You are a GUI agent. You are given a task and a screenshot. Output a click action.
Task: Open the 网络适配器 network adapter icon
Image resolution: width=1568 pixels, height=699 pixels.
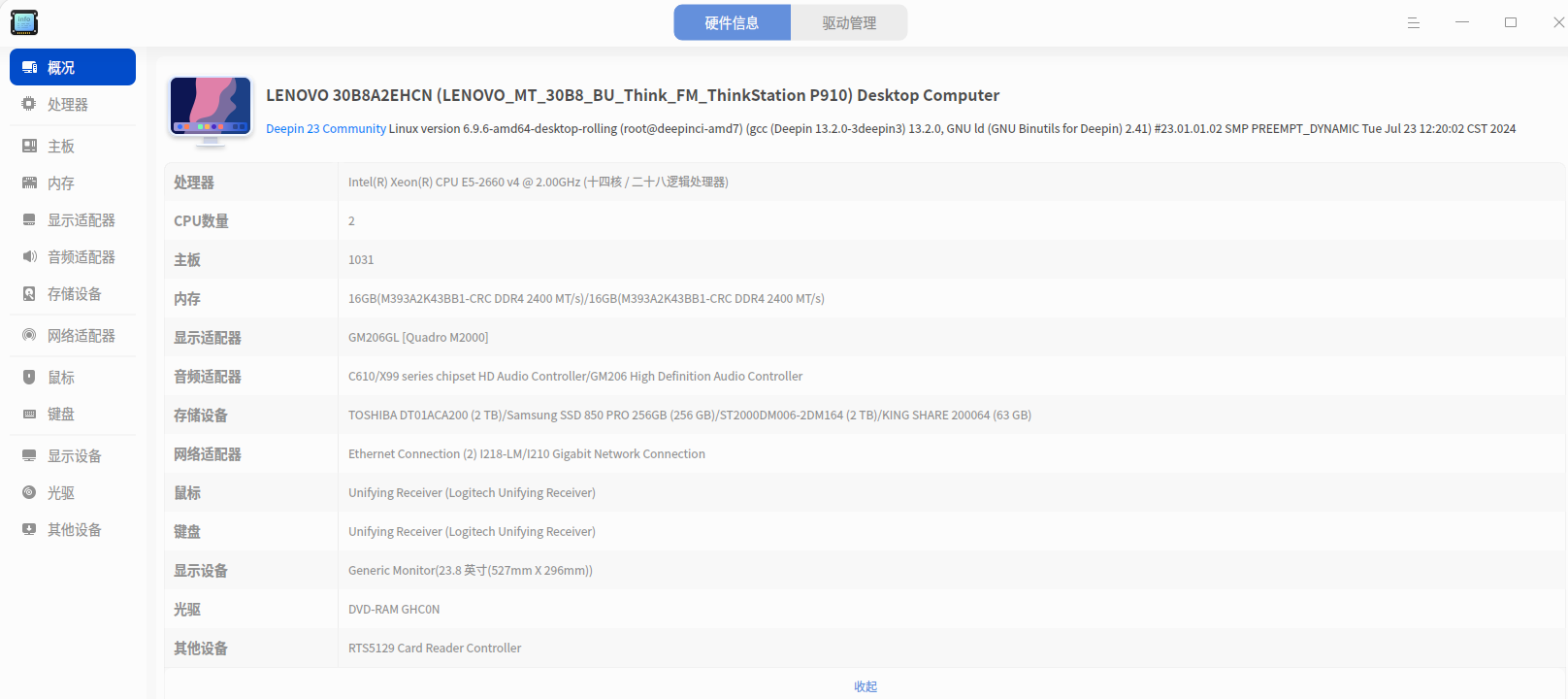click(29, 335)
